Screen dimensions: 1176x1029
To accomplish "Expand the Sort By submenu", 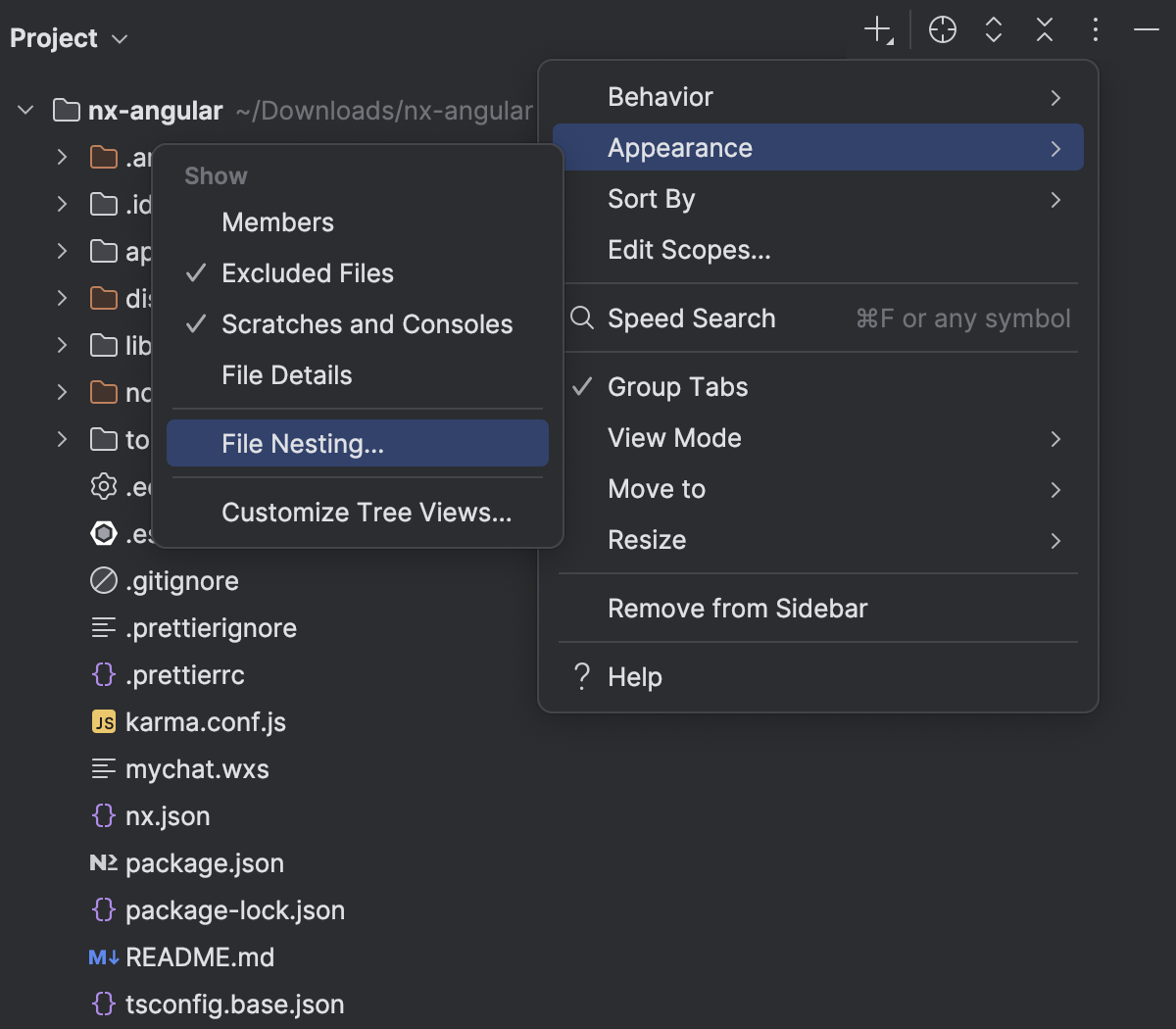I will point(651,198).
